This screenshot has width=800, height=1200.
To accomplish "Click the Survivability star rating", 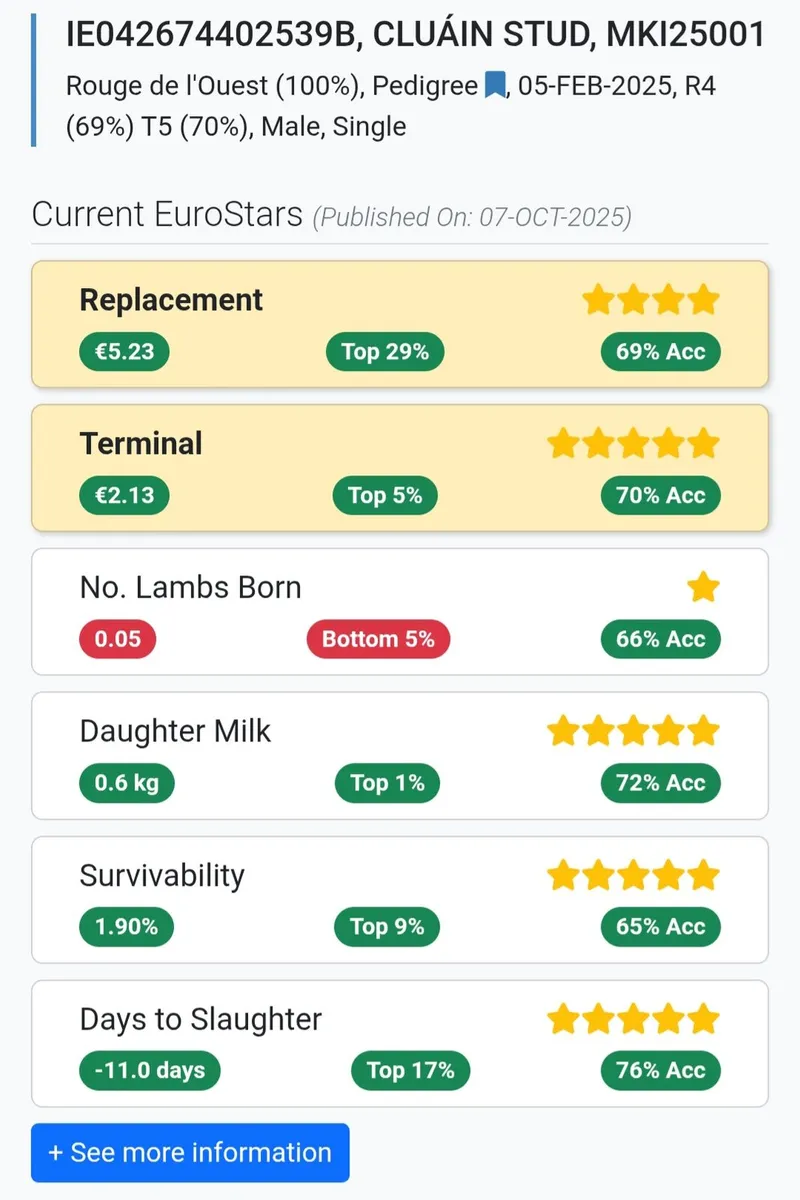I will 633,875.
